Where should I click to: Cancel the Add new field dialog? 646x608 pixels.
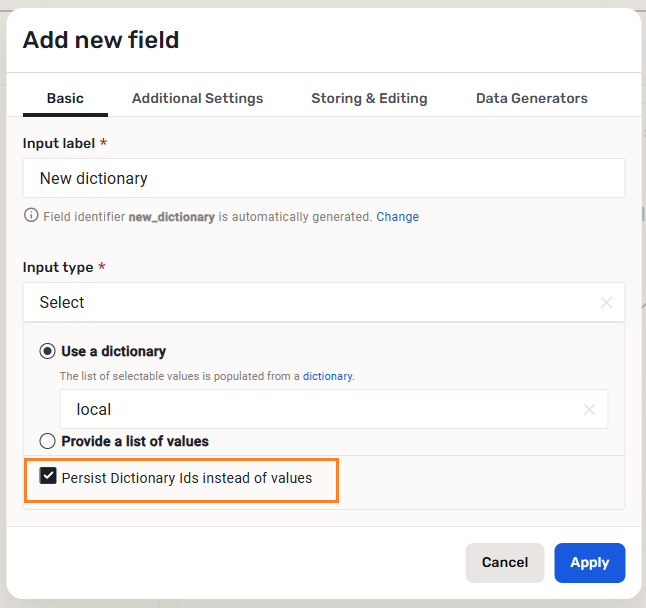point(504,562)
